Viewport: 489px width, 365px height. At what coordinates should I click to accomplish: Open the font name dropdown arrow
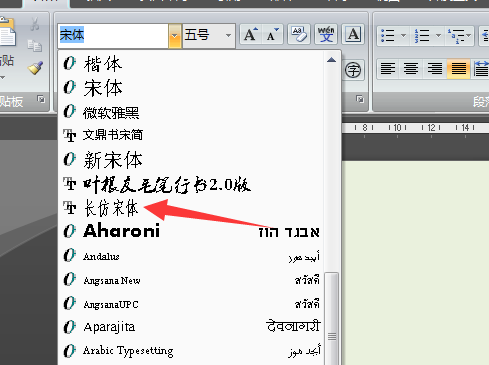pyautogui.click(x=175, y=35)
